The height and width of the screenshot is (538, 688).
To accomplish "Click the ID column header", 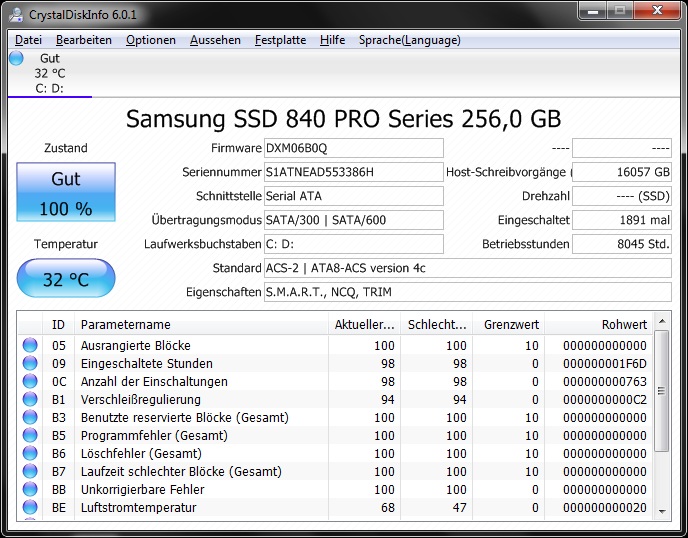I will click(58, 325).
